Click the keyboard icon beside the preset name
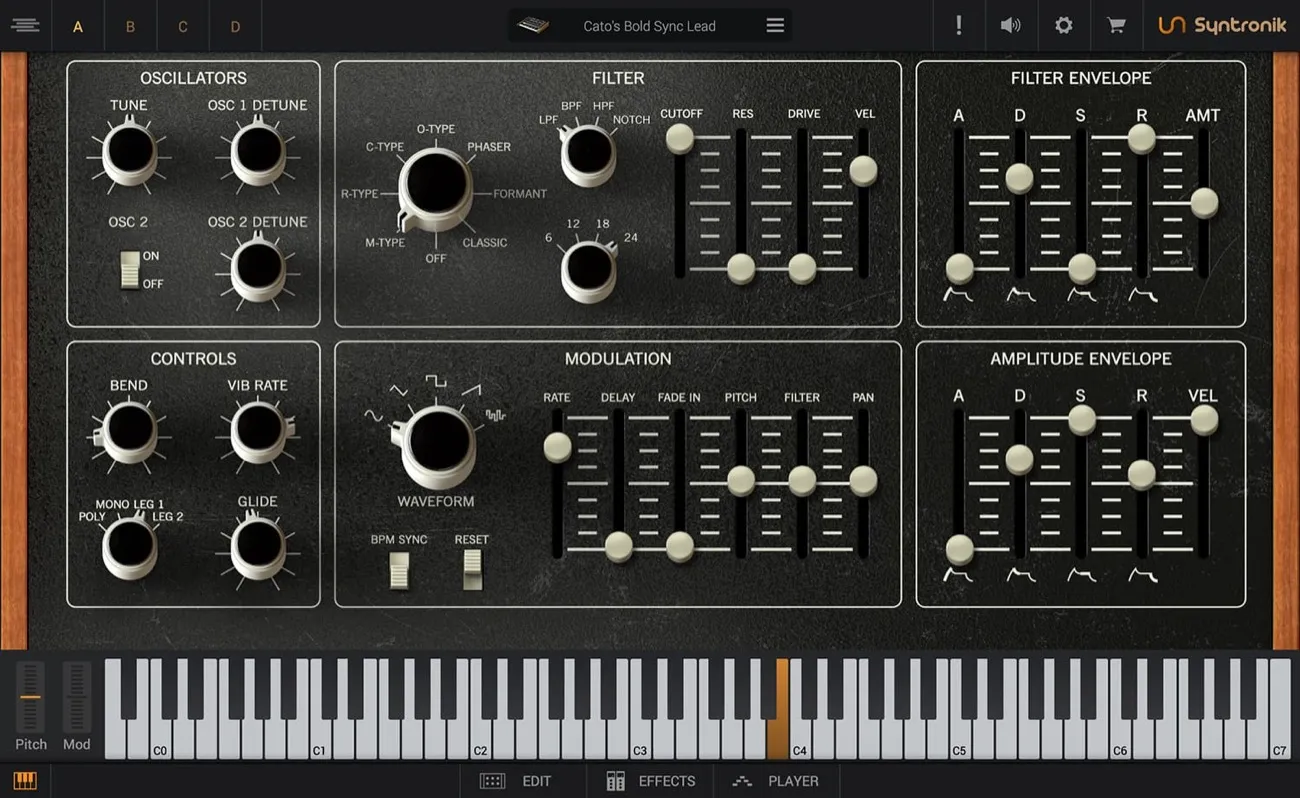 (x=534, y=25)
